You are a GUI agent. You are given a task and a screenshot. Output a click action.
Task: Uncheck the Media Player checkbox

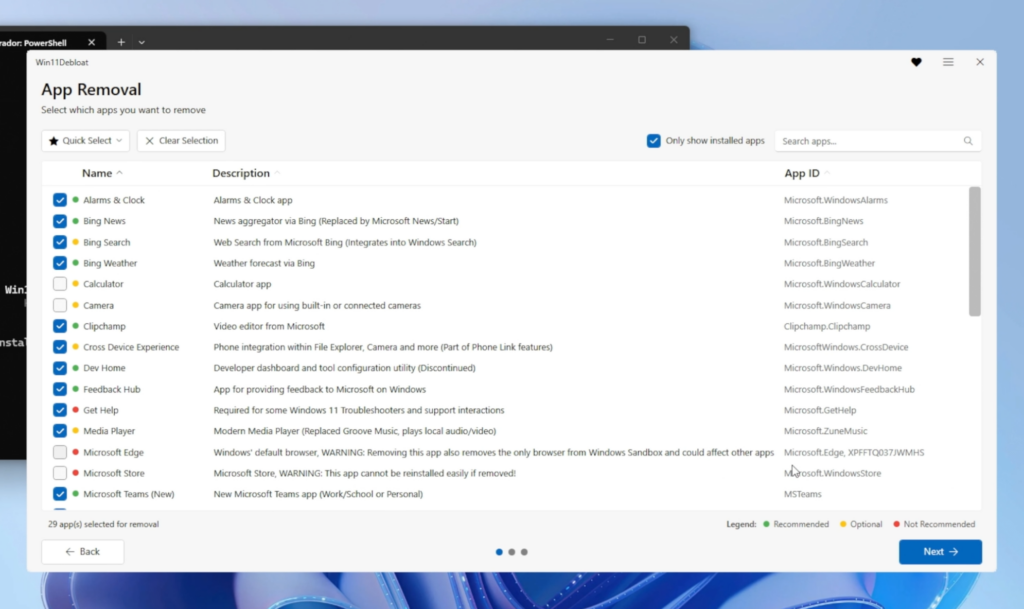pyautogui.click(x=59, y=431)
